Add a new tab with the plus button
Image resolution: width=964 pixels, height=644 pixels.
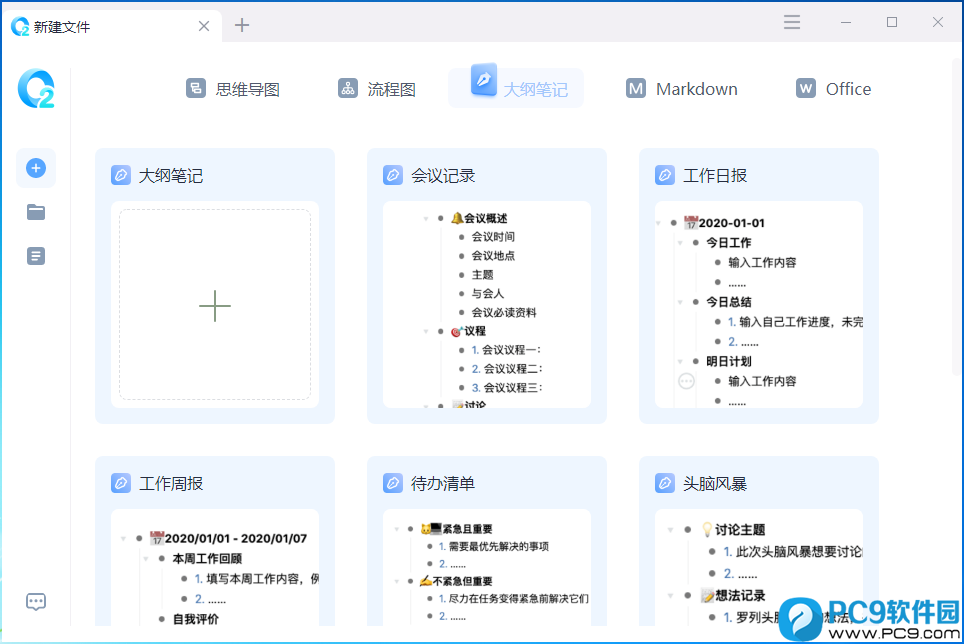pyautogui.click(x=242, y=25)
